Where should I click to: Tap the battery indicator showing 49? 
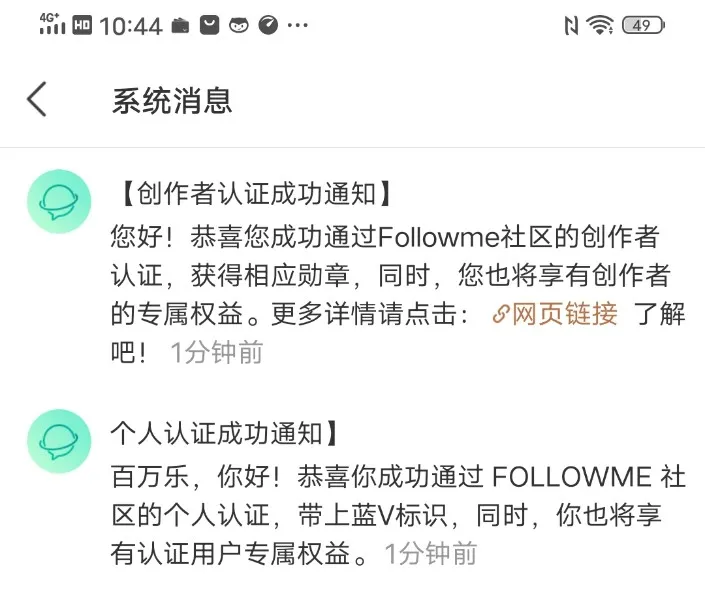pos(643,25)
